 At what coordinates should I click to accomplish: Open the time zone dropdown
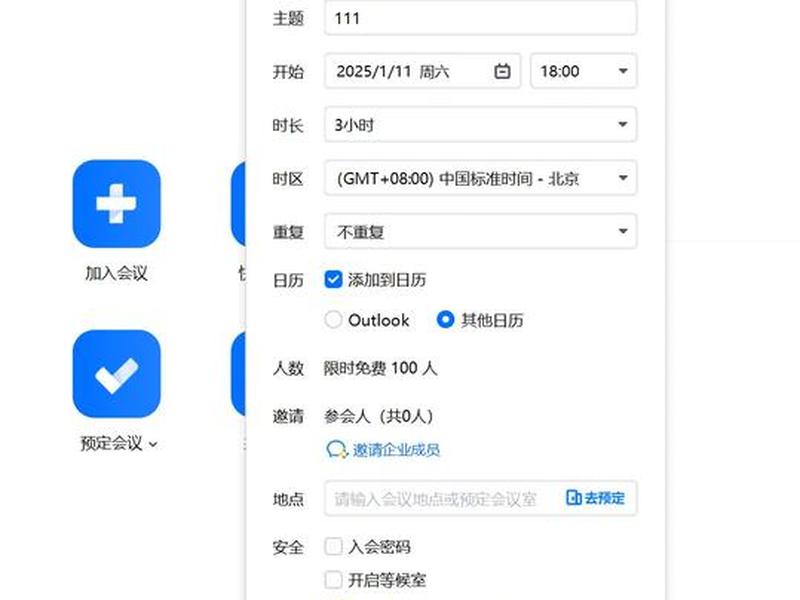pyautogui.click(x=480, y=178)
